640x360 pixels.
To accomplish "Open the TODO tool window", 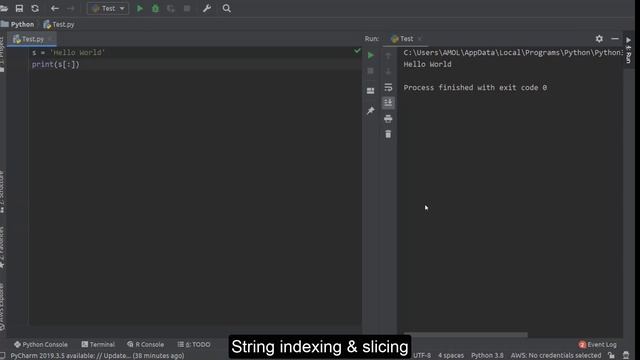I will click(194, 344).
